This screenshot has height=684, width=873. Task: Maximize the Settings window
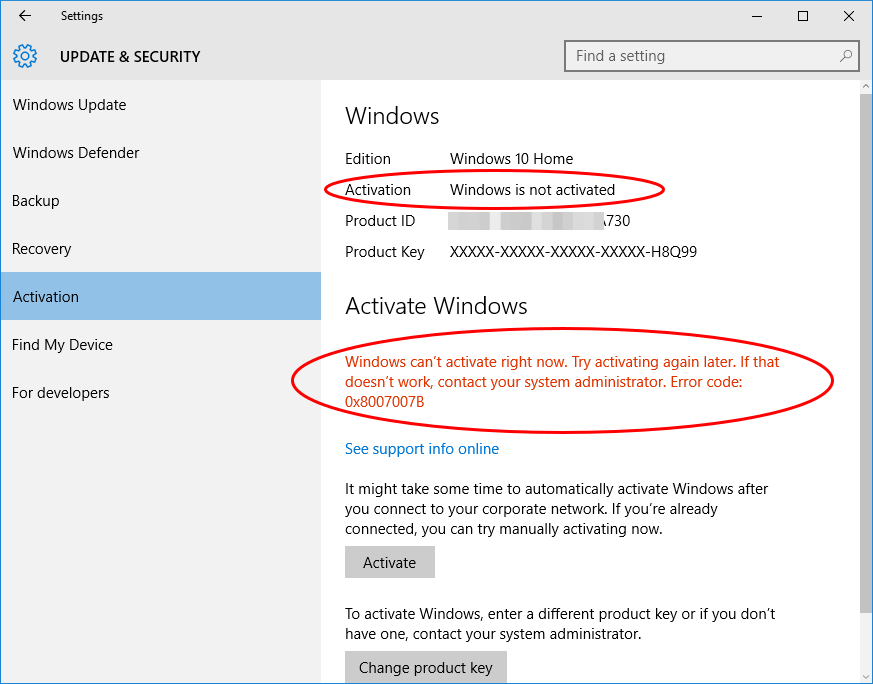tap(802, 16)
